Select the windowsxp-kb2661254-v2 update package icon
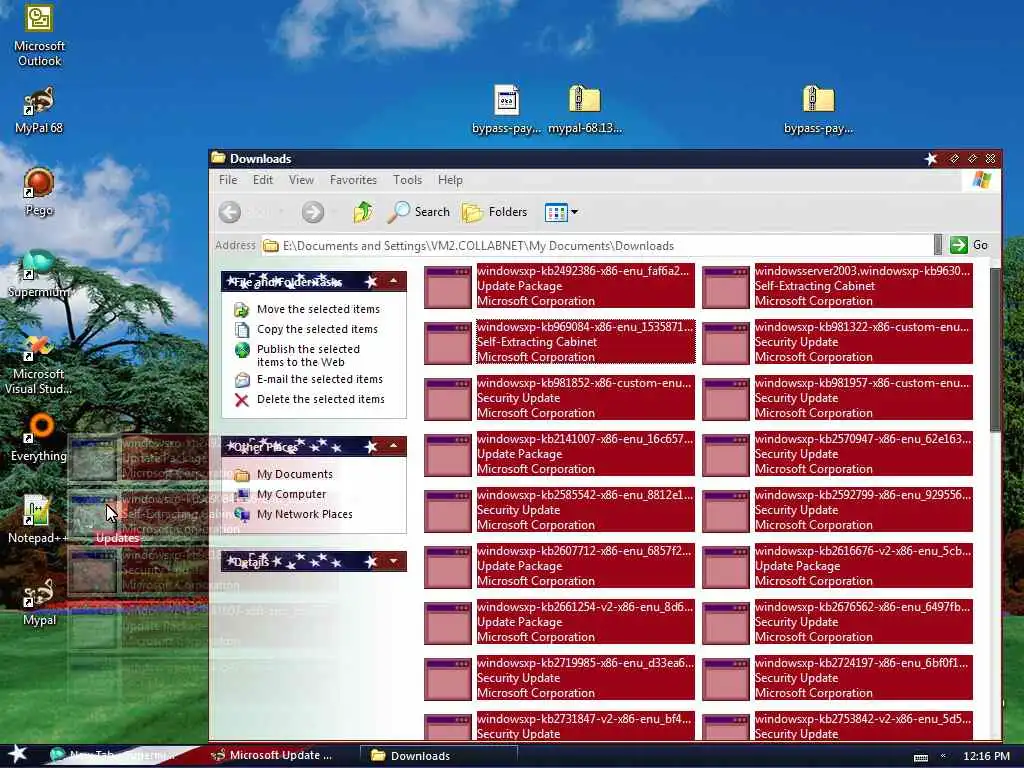This screenshot has width=1024, height=768. pos(447,624)
